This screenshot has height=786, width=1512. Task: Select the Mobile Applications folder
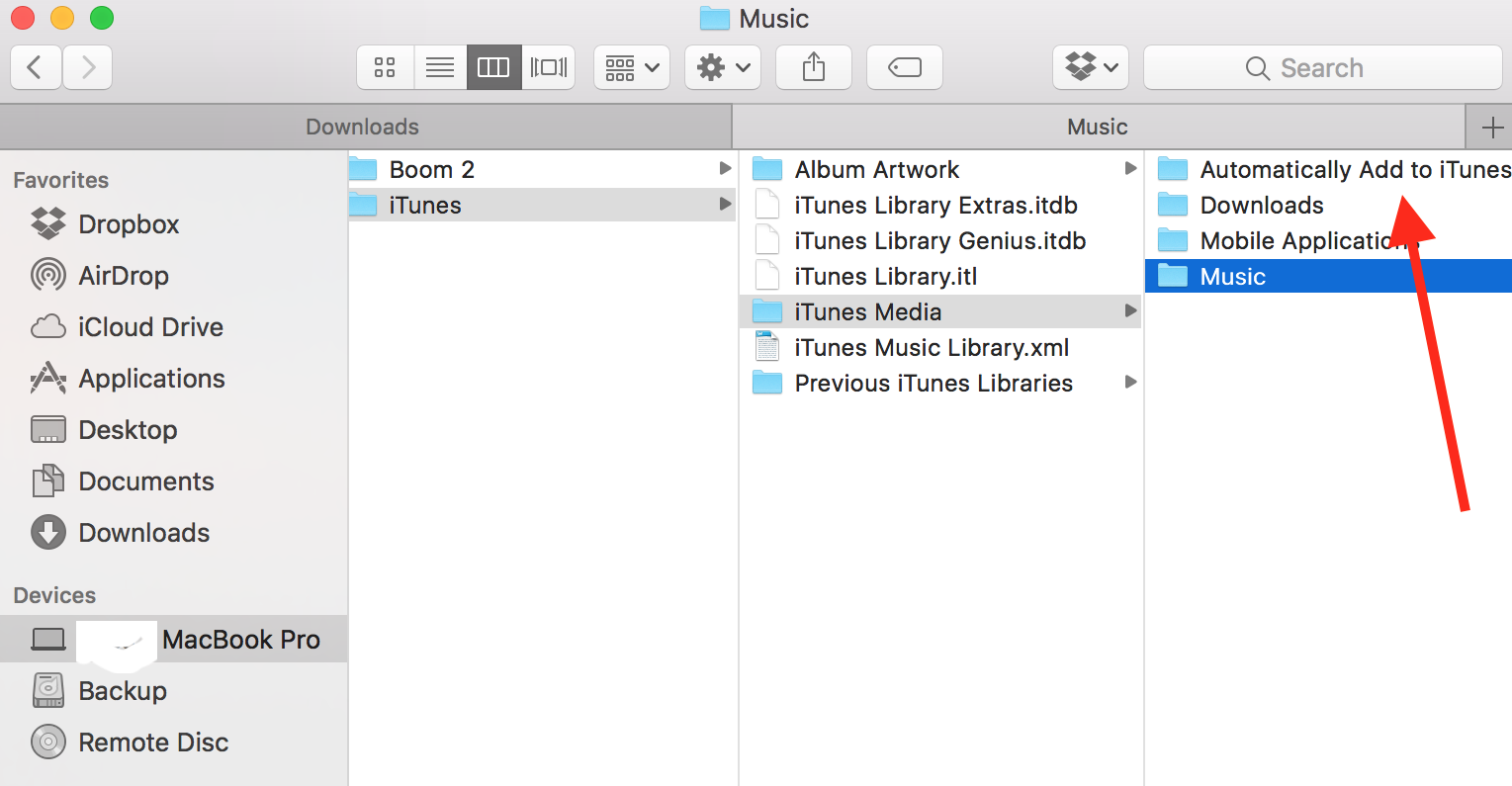[1329, 240]
